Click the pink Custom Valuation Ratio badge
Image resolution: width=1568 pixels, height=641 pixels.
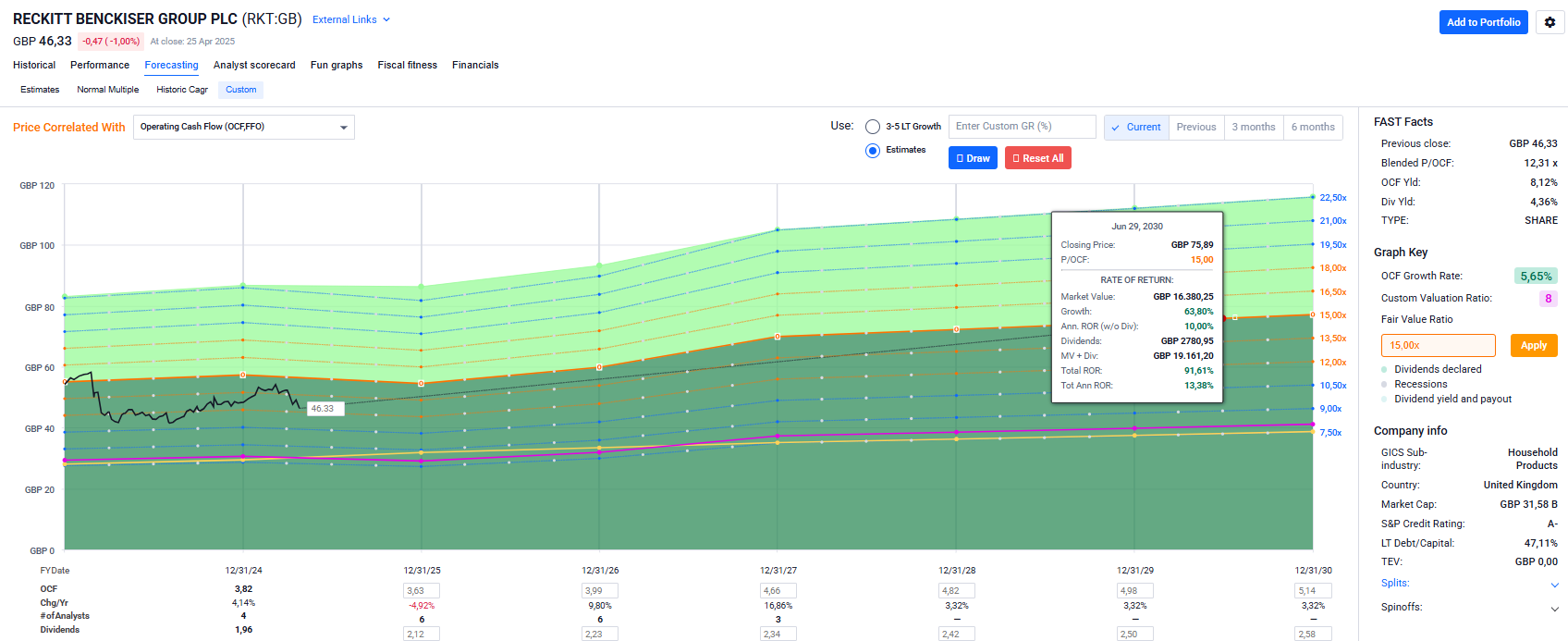(x=1549, y=298)
